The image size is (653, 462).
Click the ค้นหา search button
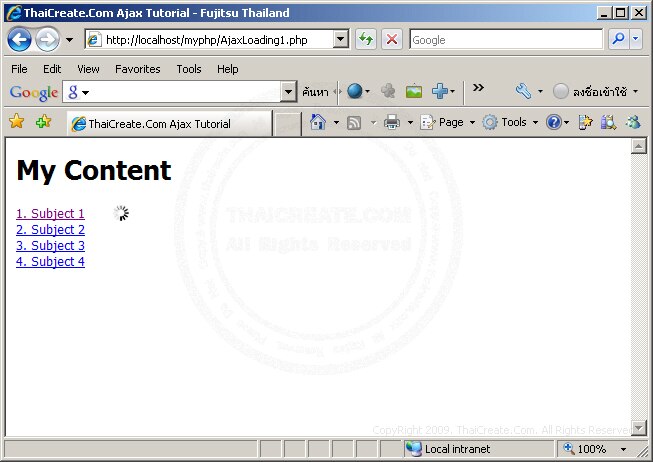(315, 92)
